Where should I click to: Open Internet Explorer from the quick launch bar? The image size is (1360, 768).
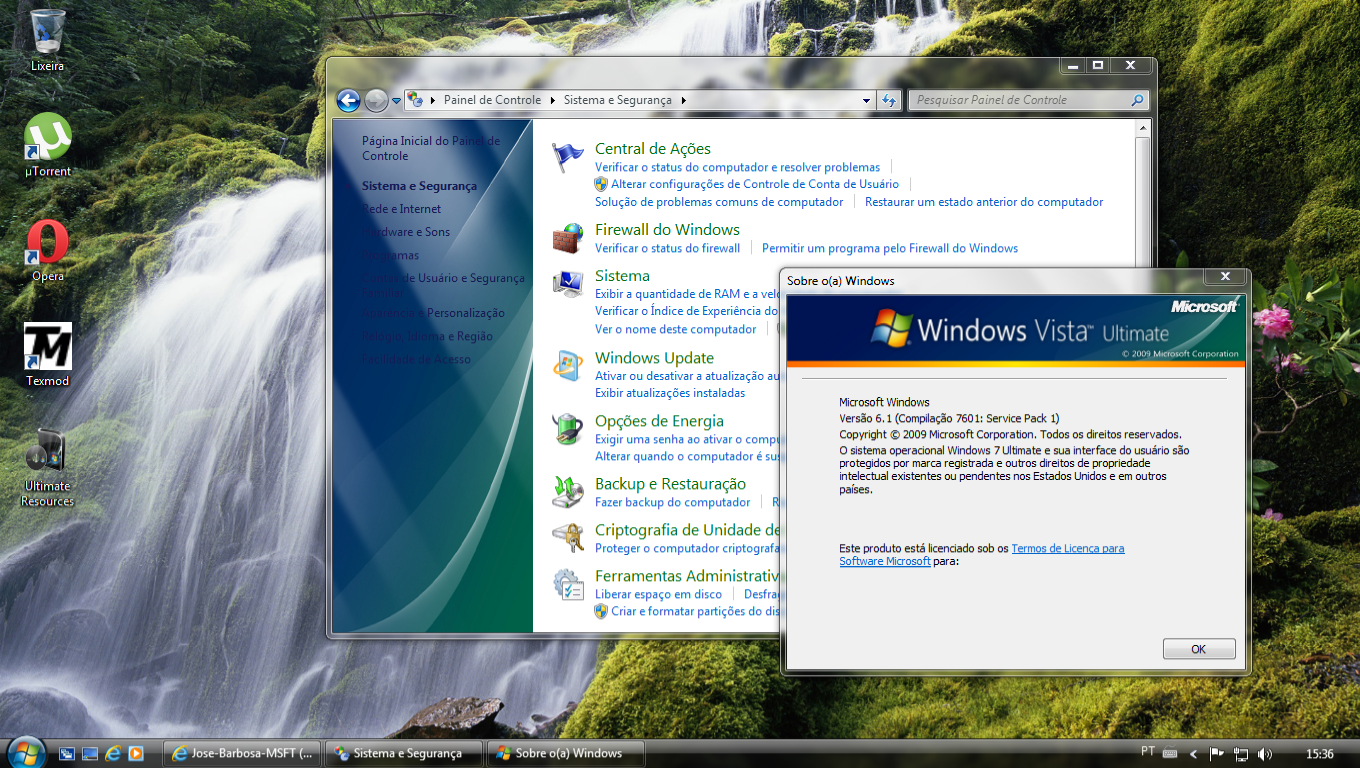click(x=112, y=753)
